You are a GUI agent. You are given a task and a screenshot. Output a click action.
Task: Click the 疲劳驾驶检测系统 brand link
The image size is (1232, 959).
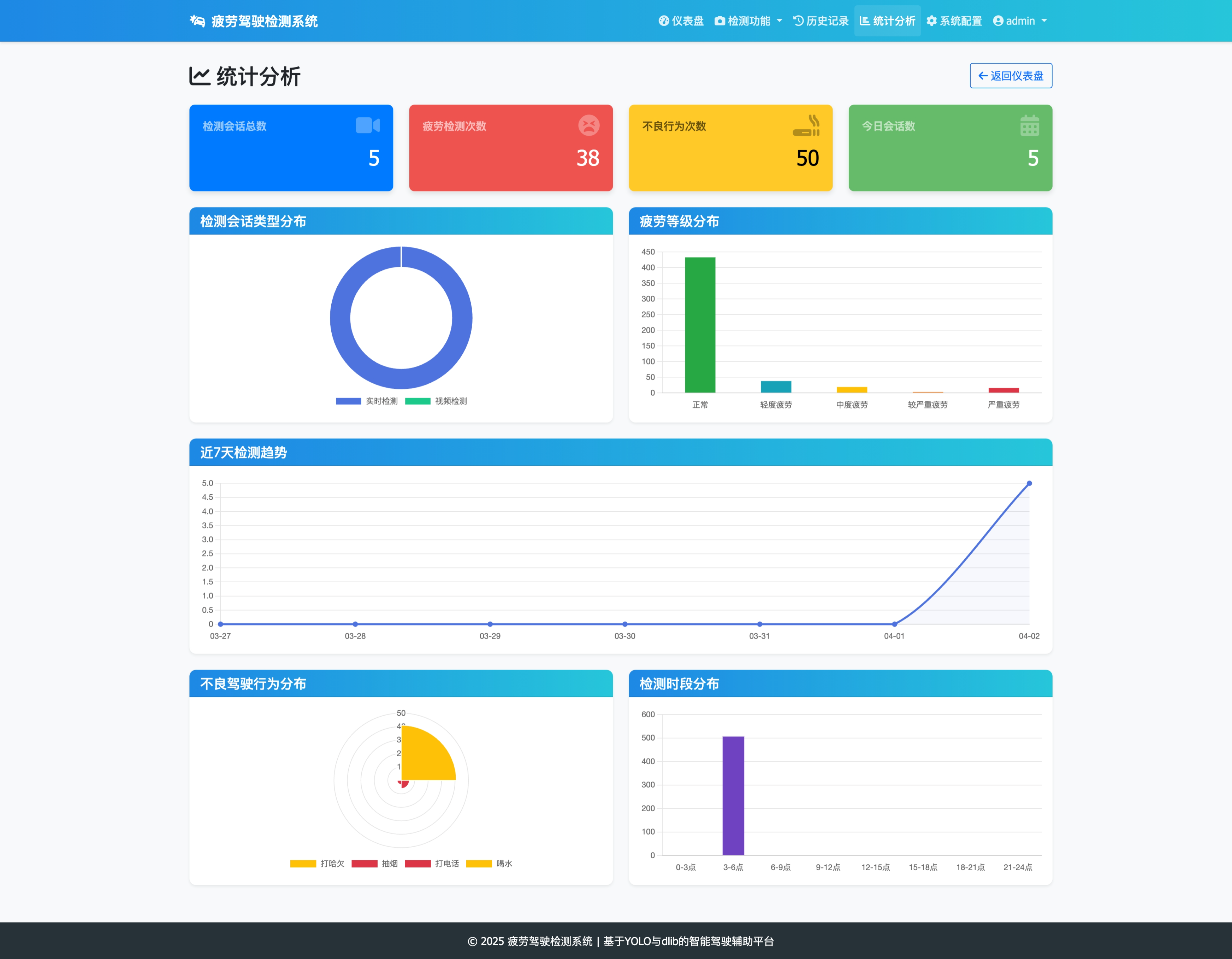point(264,21)
